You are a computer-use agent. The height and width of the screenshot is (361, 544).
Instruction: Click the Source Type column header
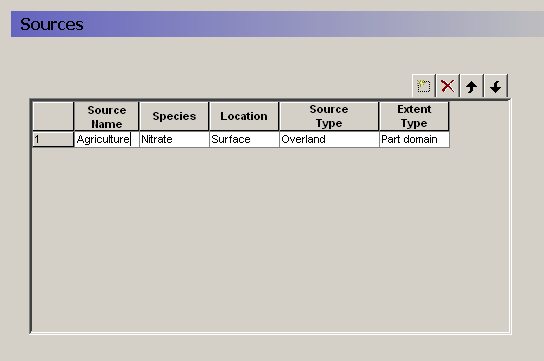pyautogui.click(x=329, y=117)
